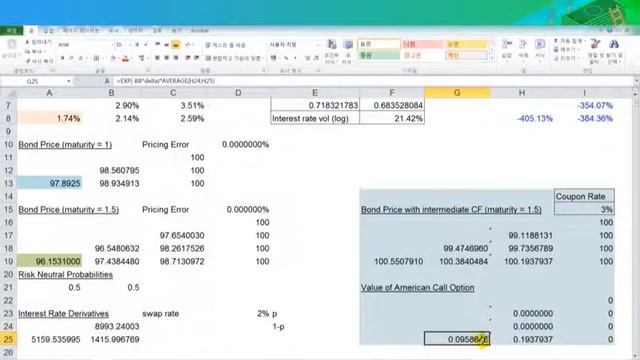The image size is (640, 360).
Task: Click the Copy command
Action: coord(36,51)
